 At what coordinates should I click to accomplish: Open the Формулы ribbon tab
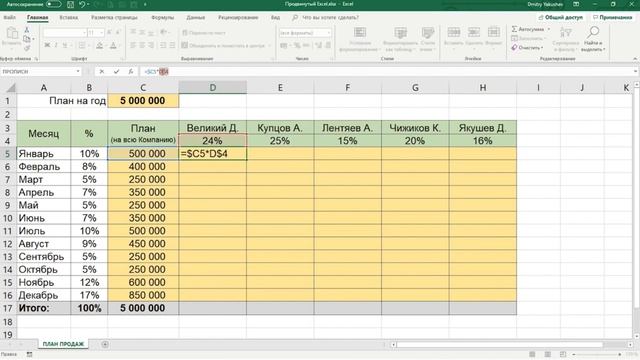(162, 18)
